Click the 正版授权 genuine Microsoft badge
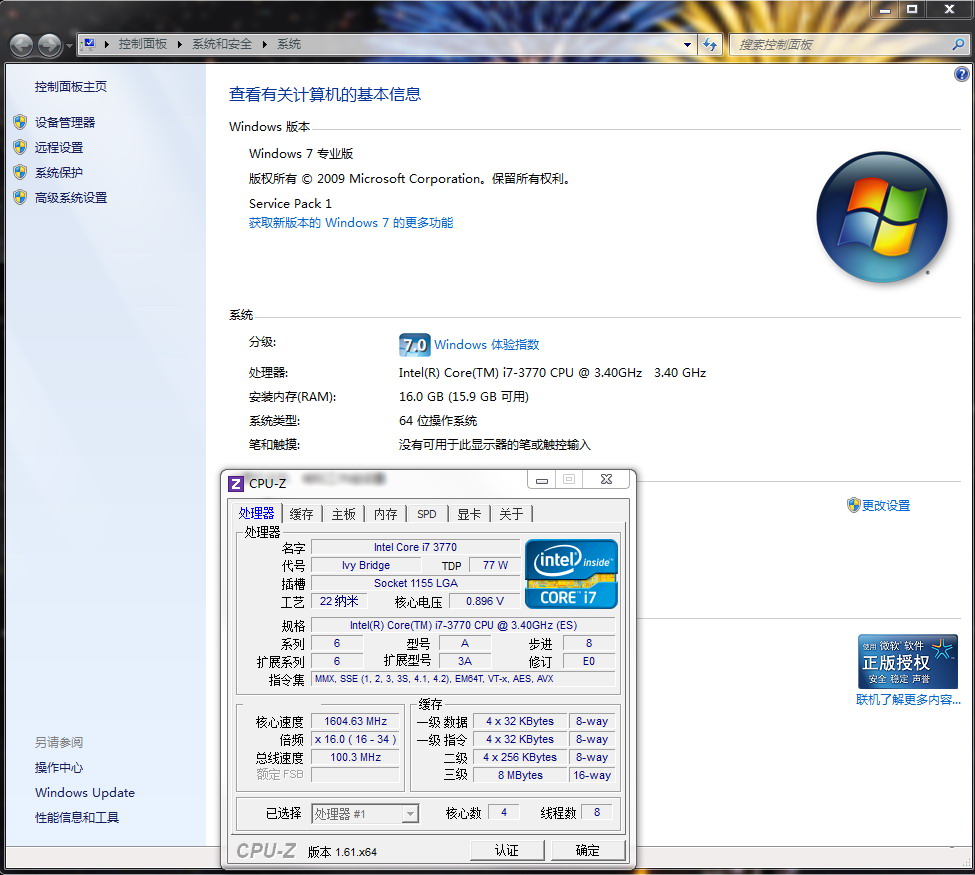The image size is (975, 875). coord(908,662)
